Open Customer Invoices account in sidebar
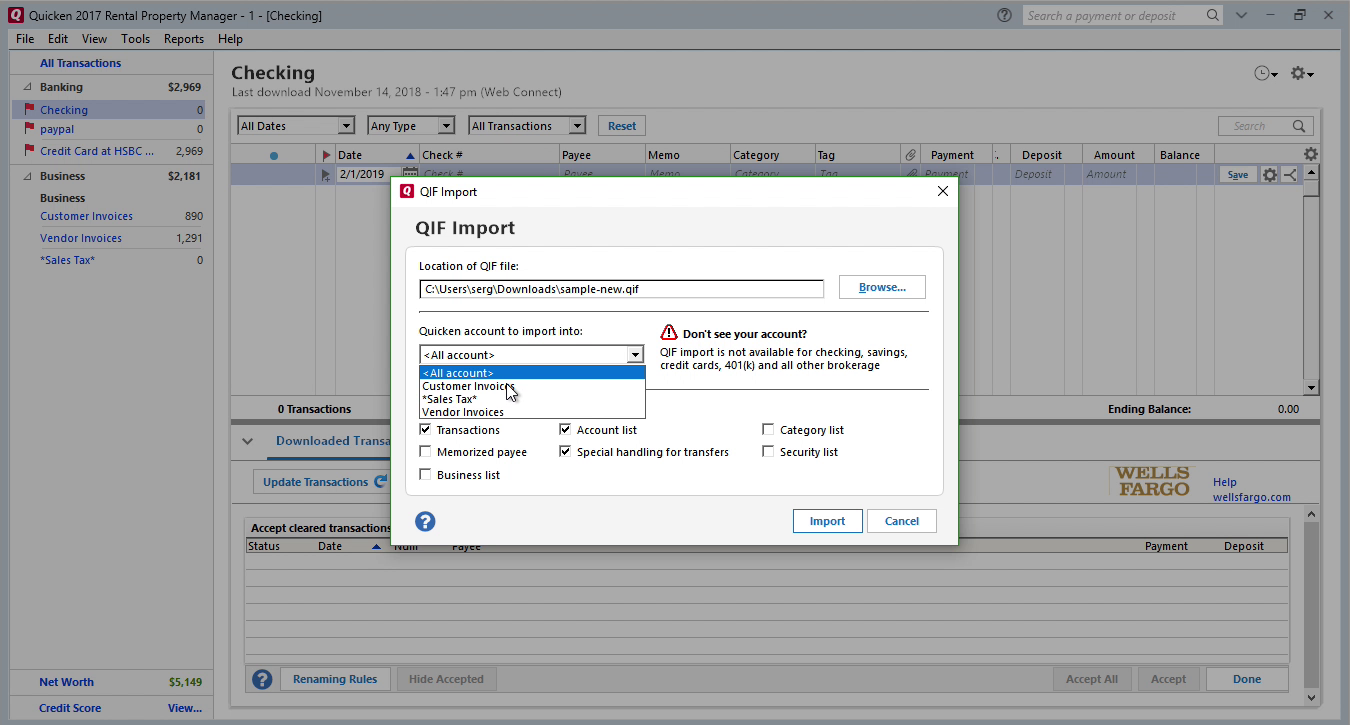The width and height of the screenshot is (1350, 725). coord(86,216)
